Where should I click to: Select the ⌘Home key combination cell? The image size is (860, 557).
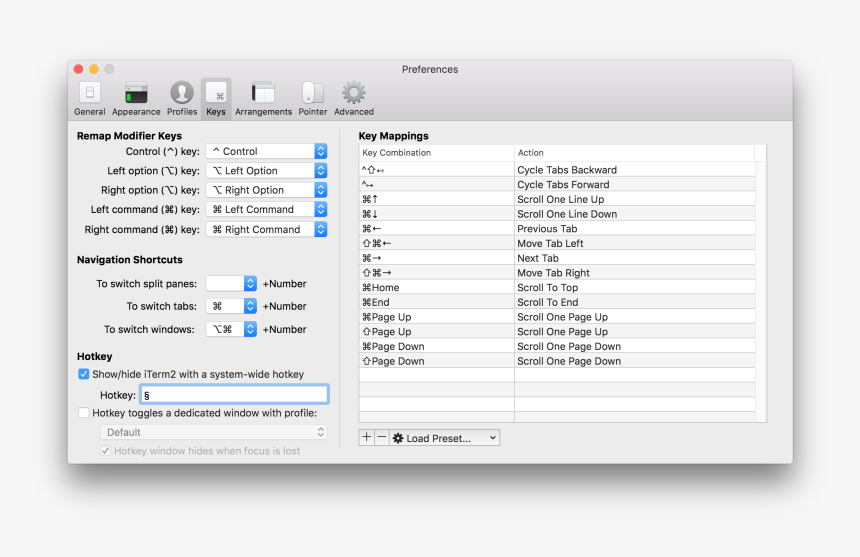click(437, 288)
